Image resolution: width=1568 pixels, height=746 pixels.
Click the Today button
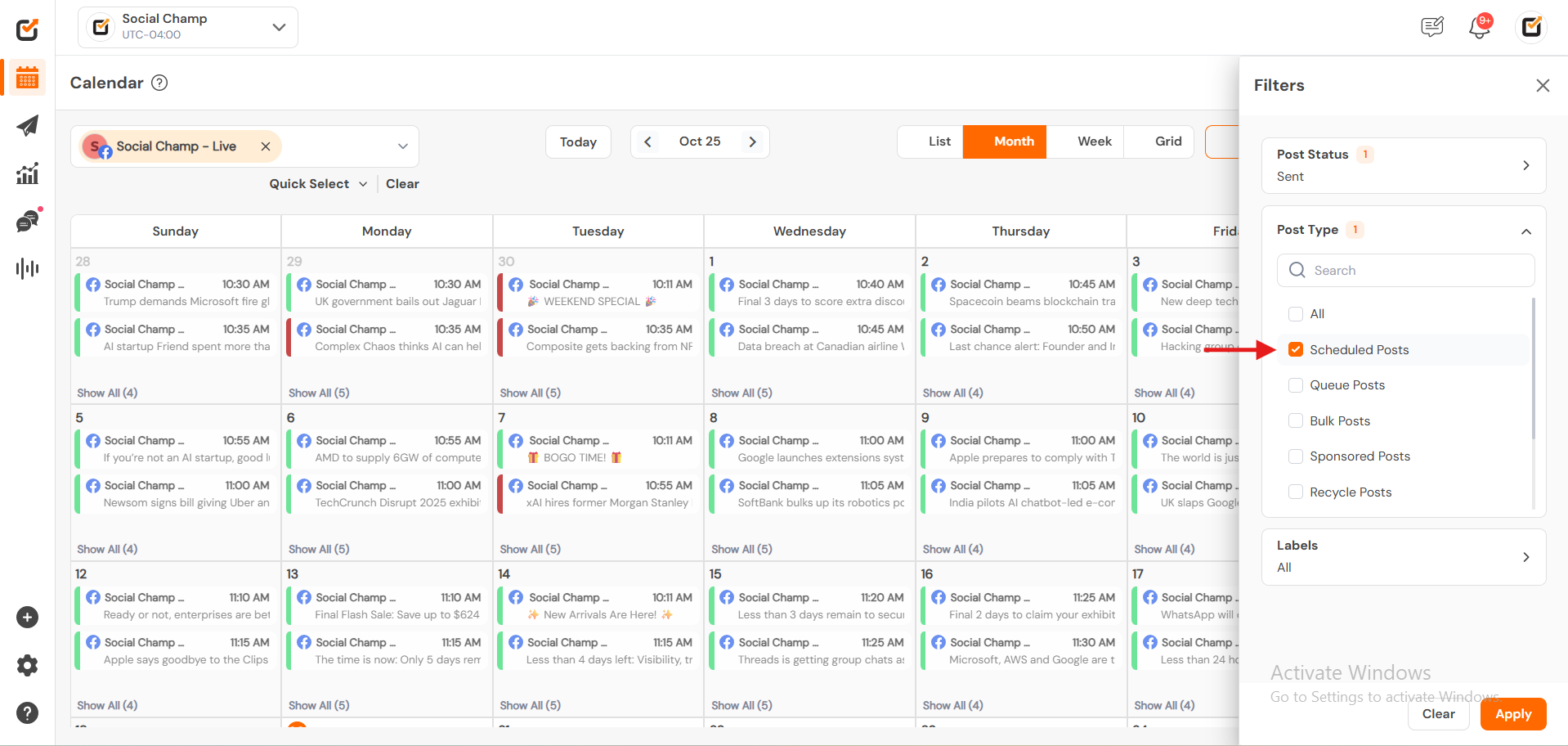[x=578, y=142]
